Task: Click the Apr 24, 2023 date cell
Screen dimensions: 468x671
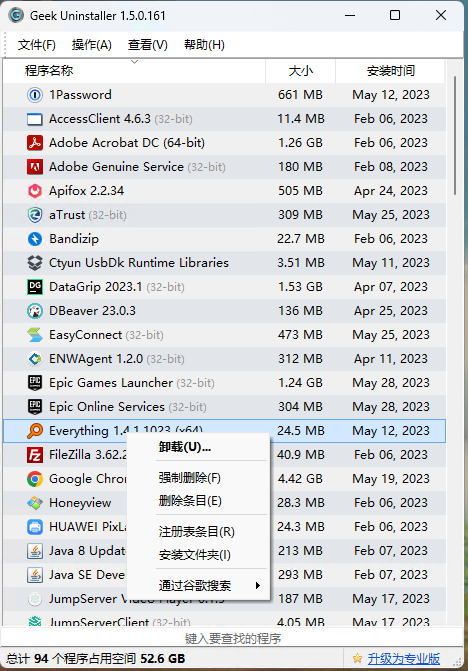Action: tap(391, 190)
